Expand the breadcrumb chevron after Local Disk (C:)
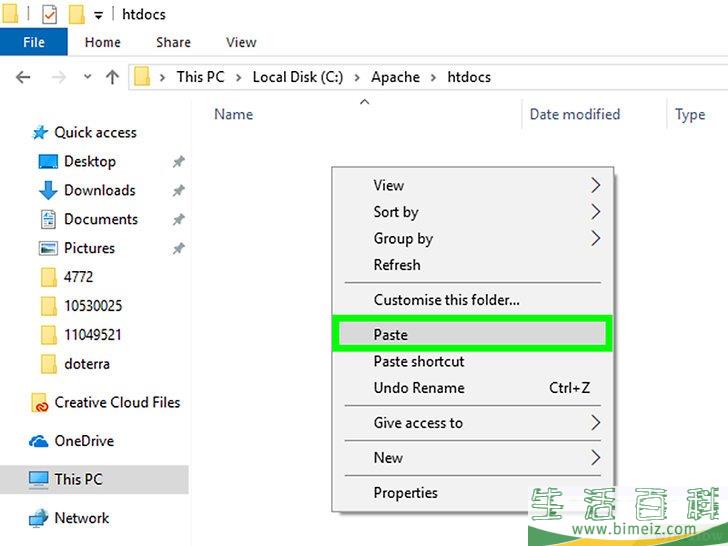 pyautogui.click(x=357, y=78)
